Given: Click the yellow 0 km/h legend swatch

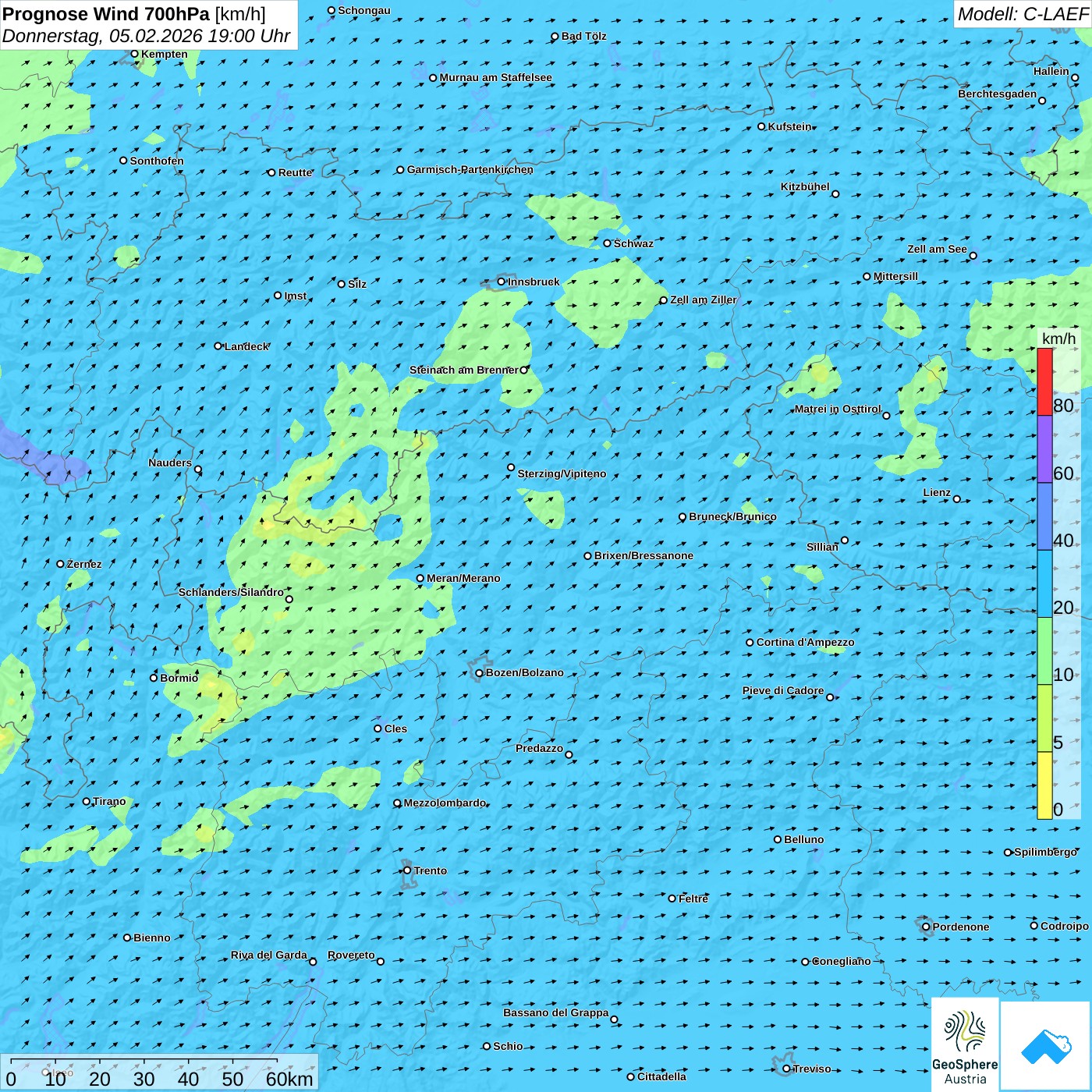Looking at the screenshot, I should pyautogui.click(x=1044, y=785).
